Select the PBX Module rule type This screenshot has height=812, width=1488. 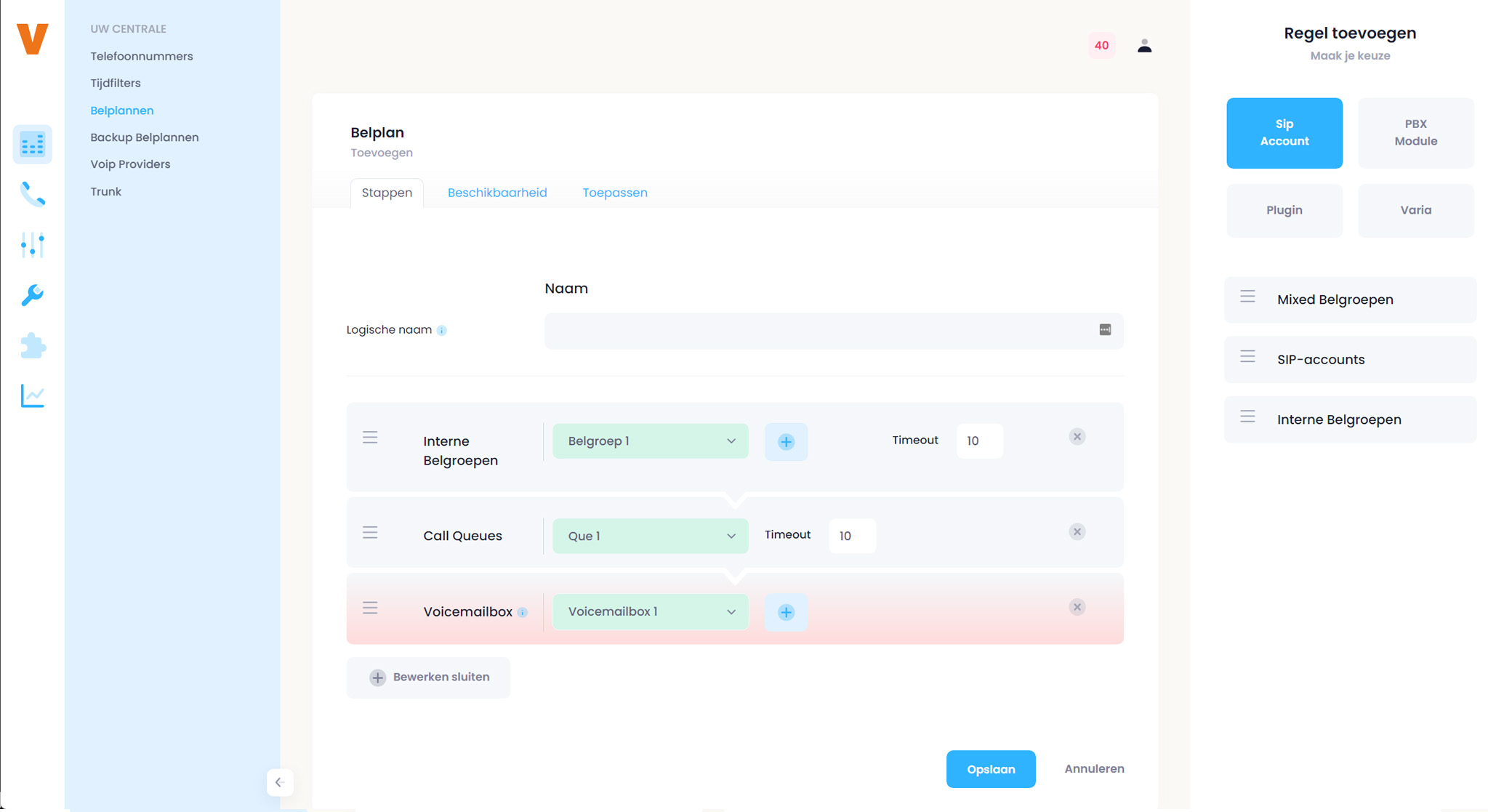1415,133
